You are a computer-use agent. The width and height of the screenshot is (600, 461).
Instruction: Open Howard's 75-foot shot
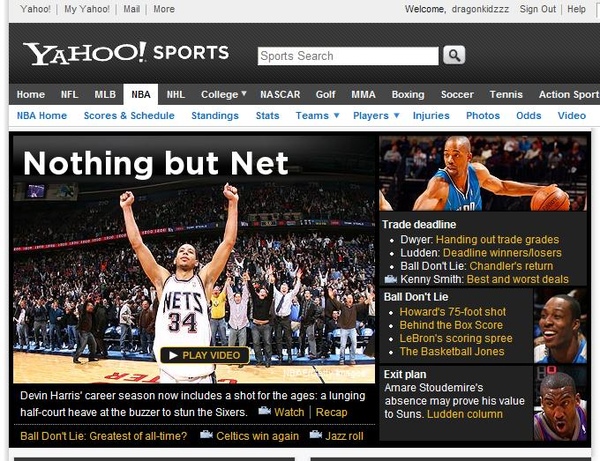pos(453,312)
